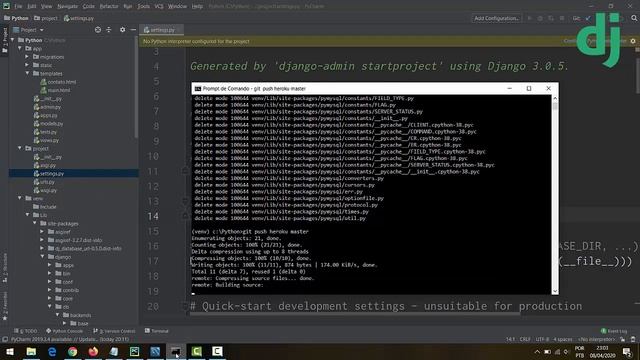Collapse the site-packages folder
This screenshot has width=640, height=360.
[34, 223]
